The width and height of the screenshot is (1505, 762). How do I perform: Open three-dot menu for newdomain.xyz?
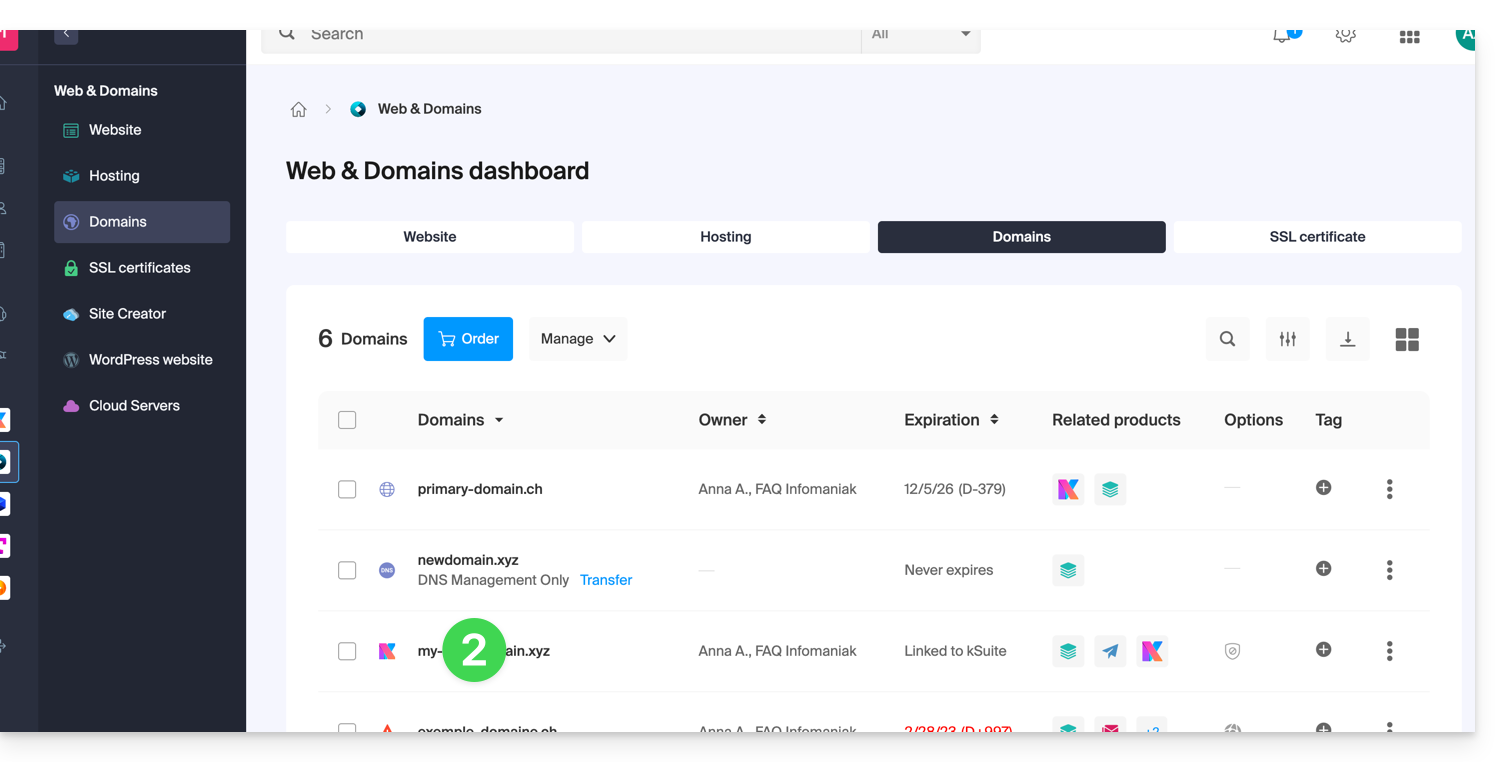1389,570
